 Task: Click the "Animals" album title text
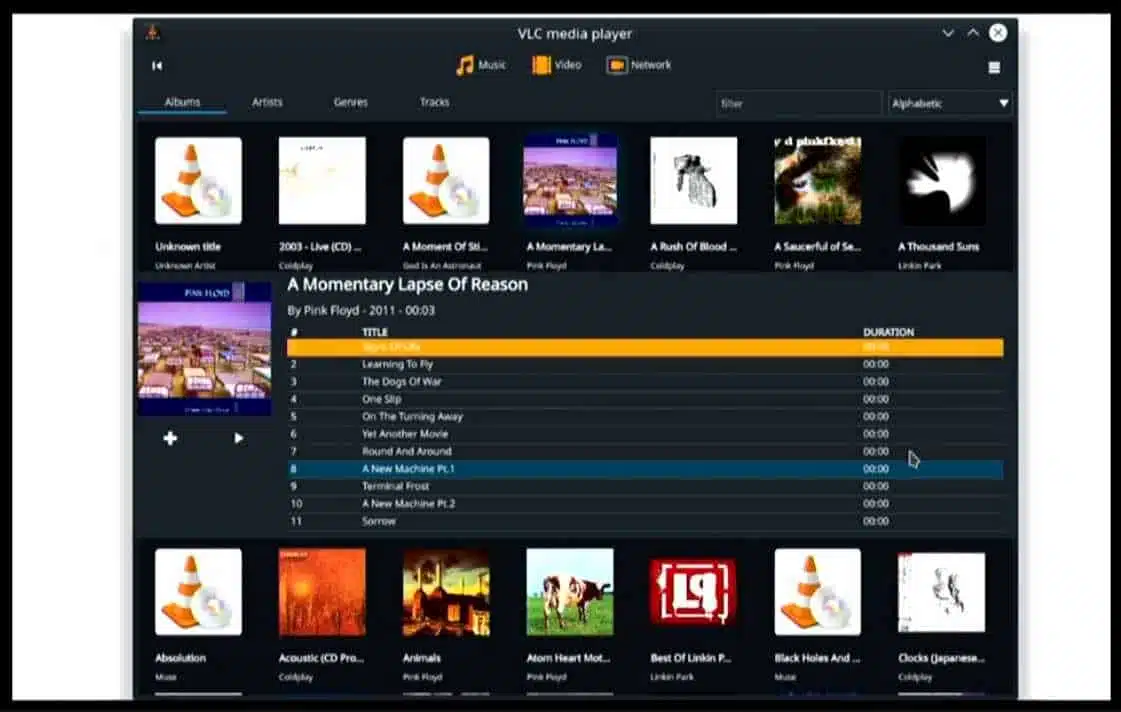pyautogui.click(x=422, y=658)
